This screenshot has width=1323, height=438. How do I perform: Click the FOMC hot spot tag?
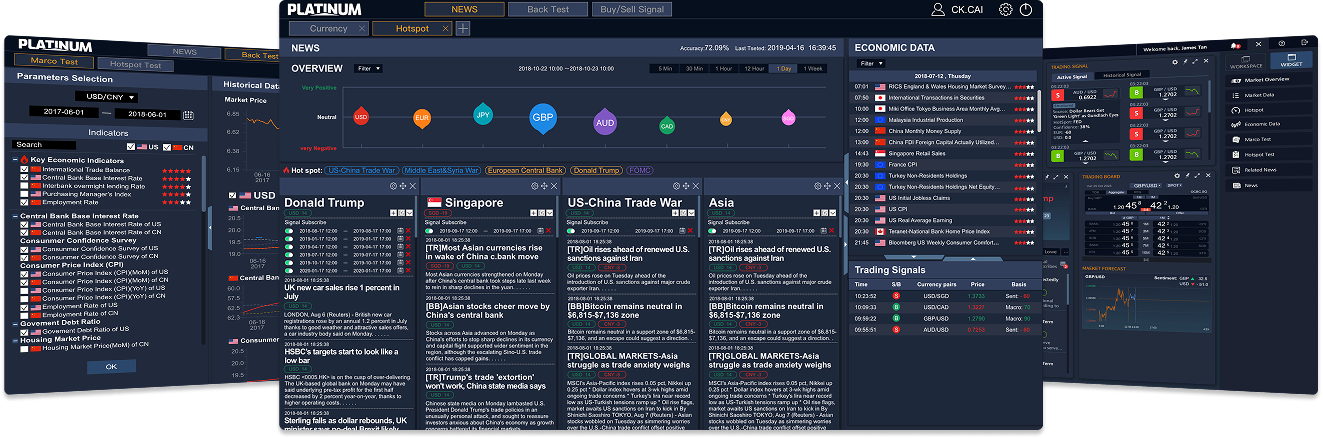(640, 171)
